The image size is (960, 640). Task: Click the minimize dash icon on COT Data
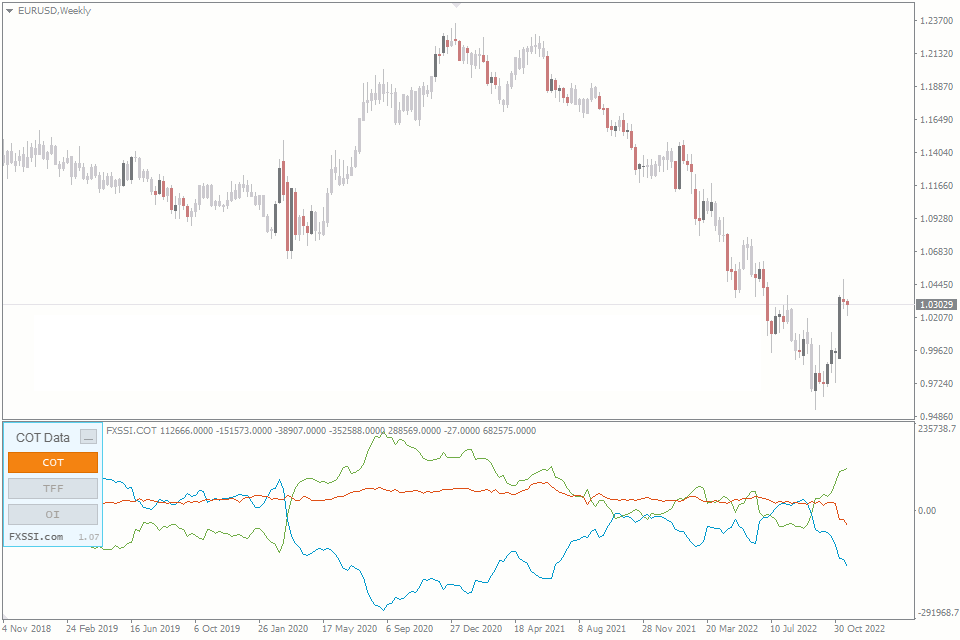click(x=91, y=437)
